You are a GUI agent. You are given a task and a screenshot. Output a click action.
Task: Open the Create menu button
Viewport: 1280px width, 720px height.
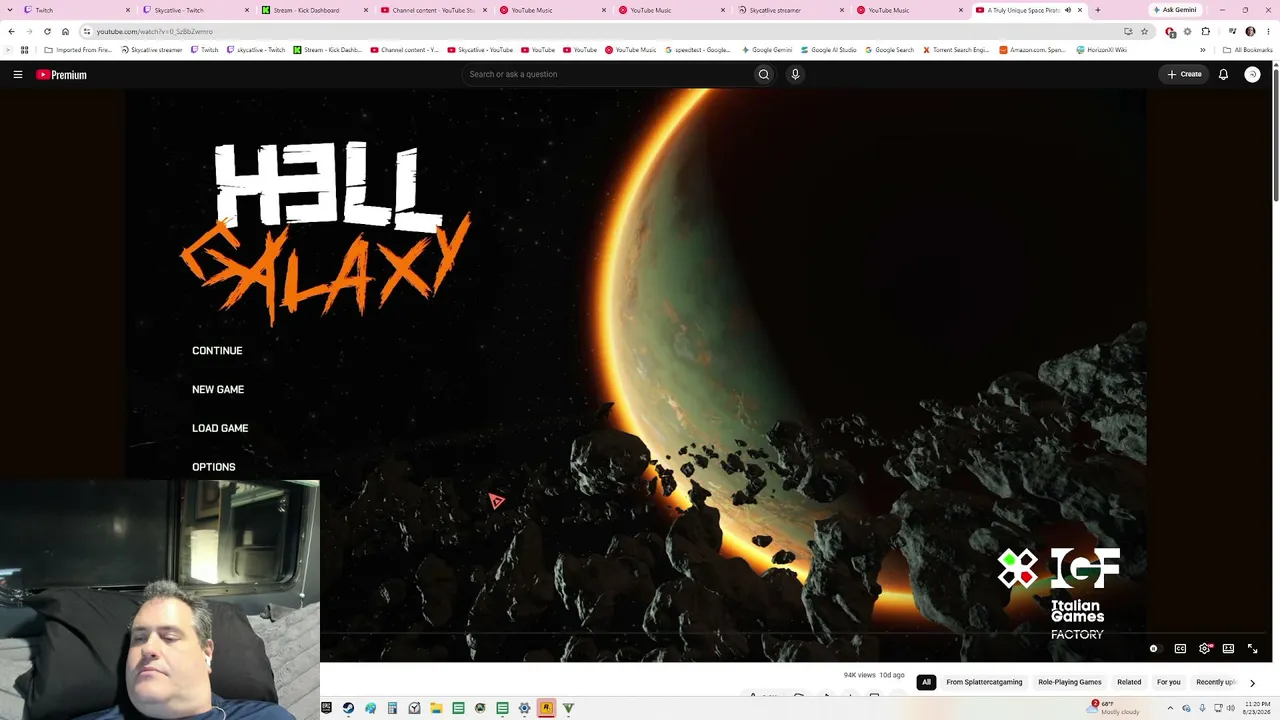[x=1184, y=74]
